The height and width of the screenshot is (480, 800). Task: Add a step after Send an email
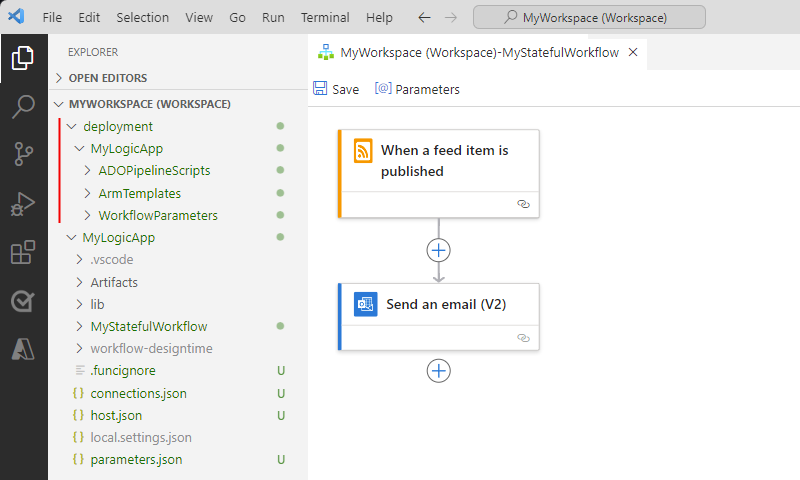pyautogui.click(x=438, y=371)
